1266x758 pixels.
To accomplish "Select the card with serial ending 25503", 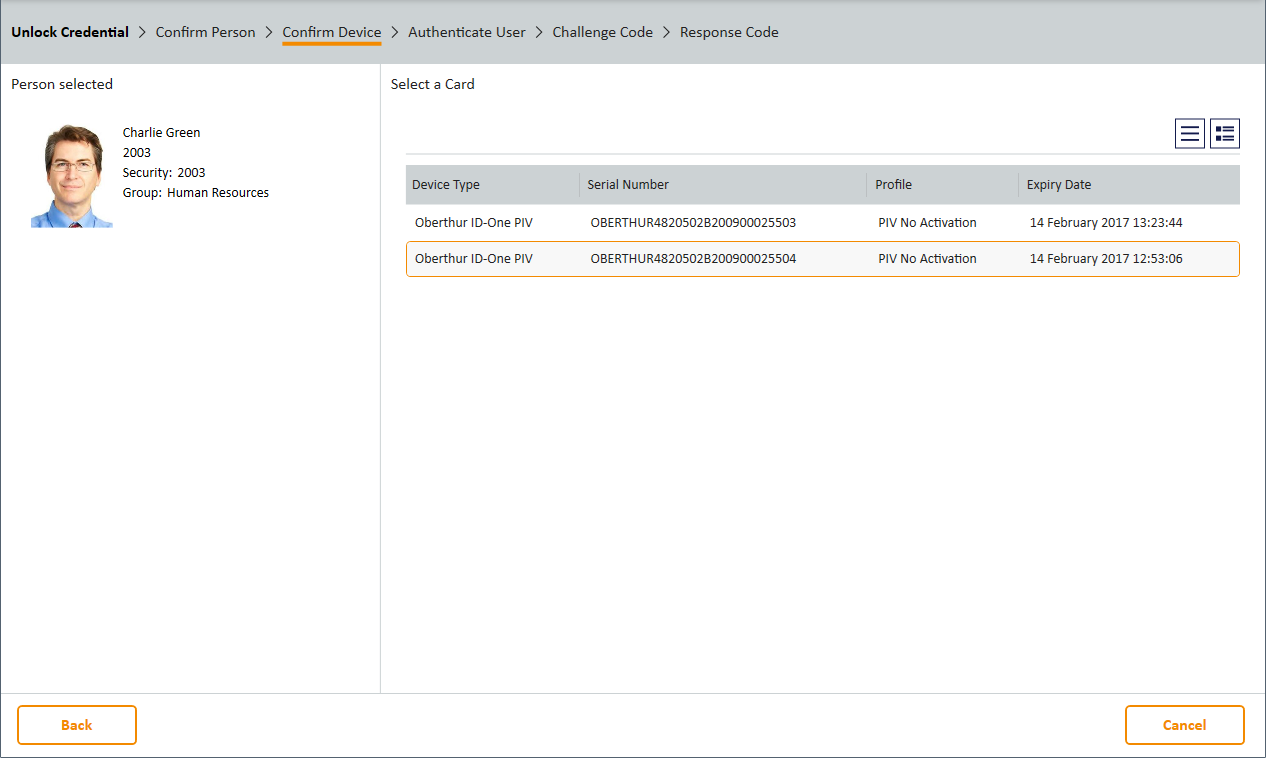I will (693, 223).
